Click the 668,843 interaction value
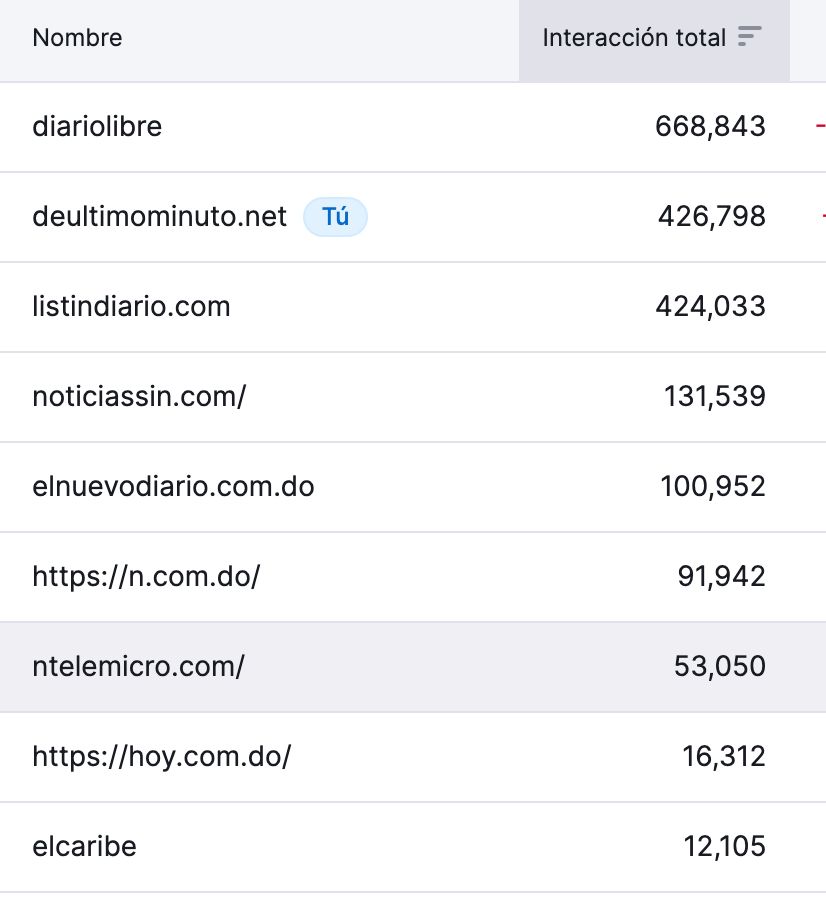This screenshot has height=898, width=826. pos(710,126)
